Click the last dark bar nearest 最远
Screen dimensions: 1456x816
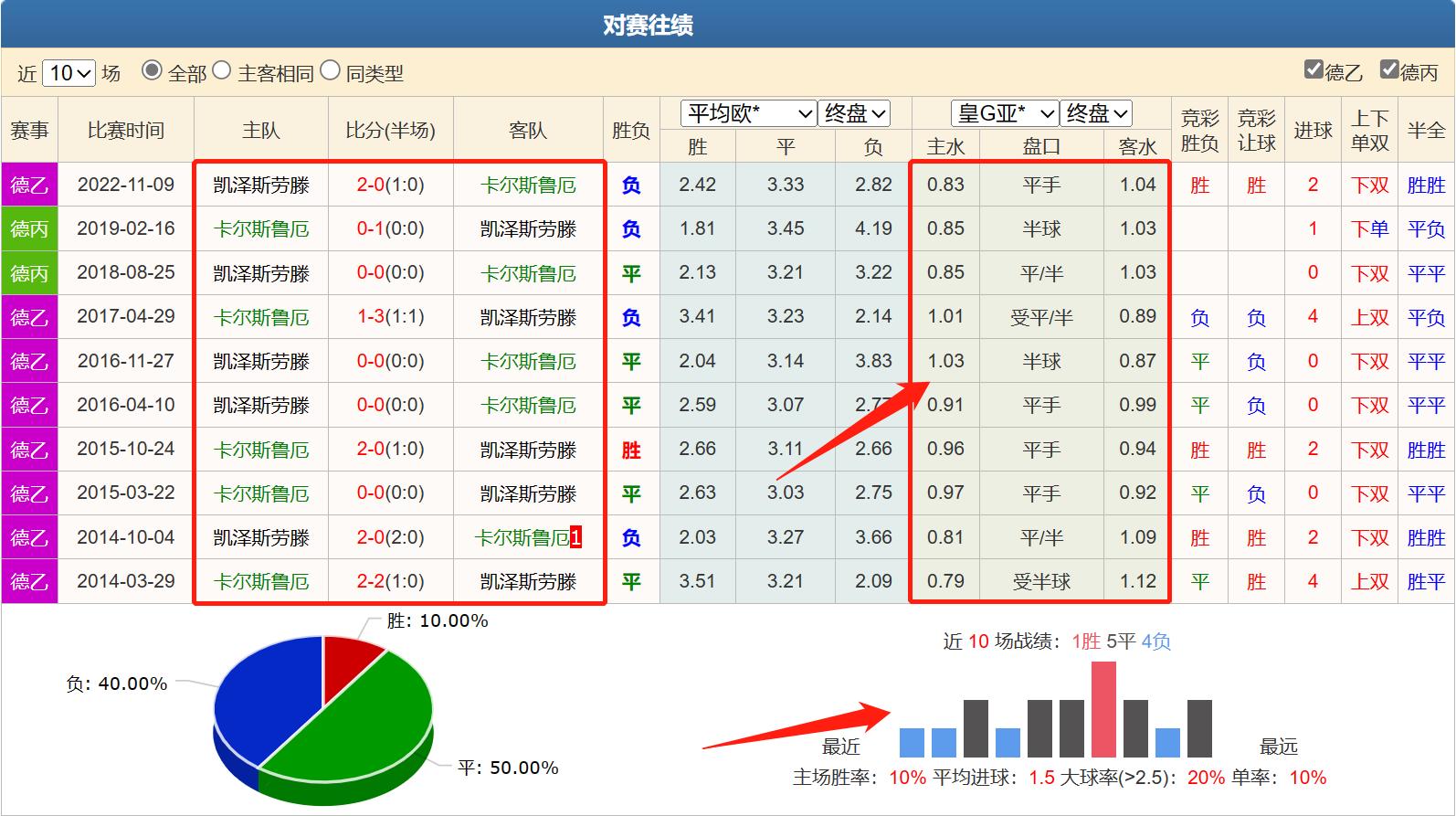pos(1199,729)
